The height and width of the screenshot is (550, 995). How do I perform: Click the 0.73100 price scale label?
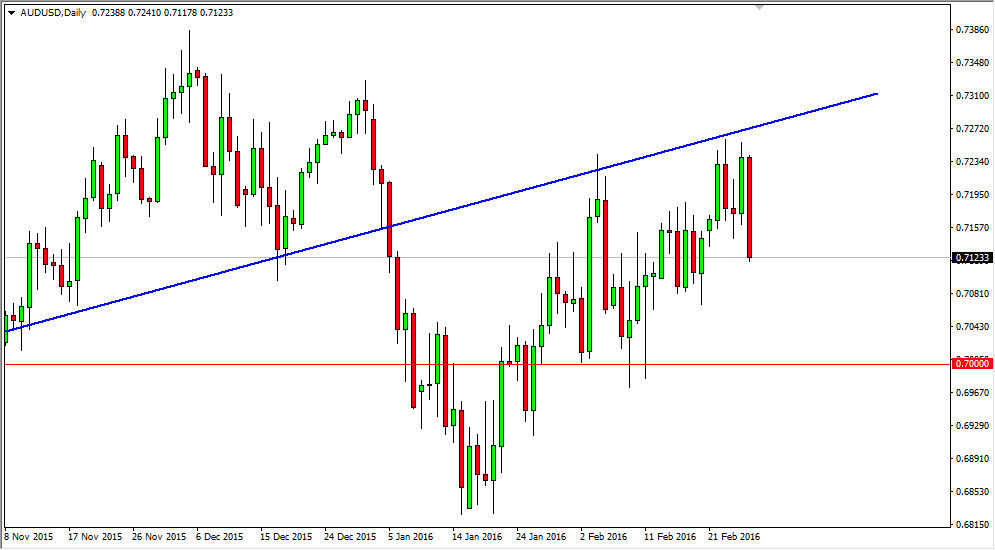[973, 96]
